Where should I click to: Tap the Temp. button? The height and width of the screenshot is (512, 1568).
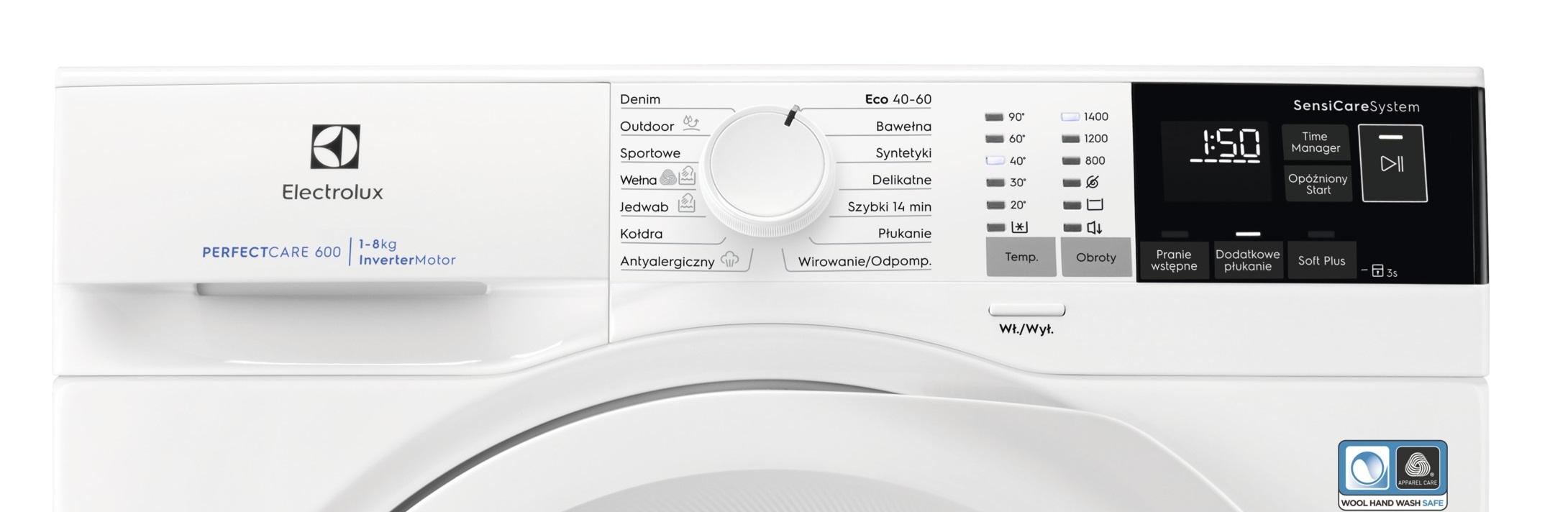1021,257
